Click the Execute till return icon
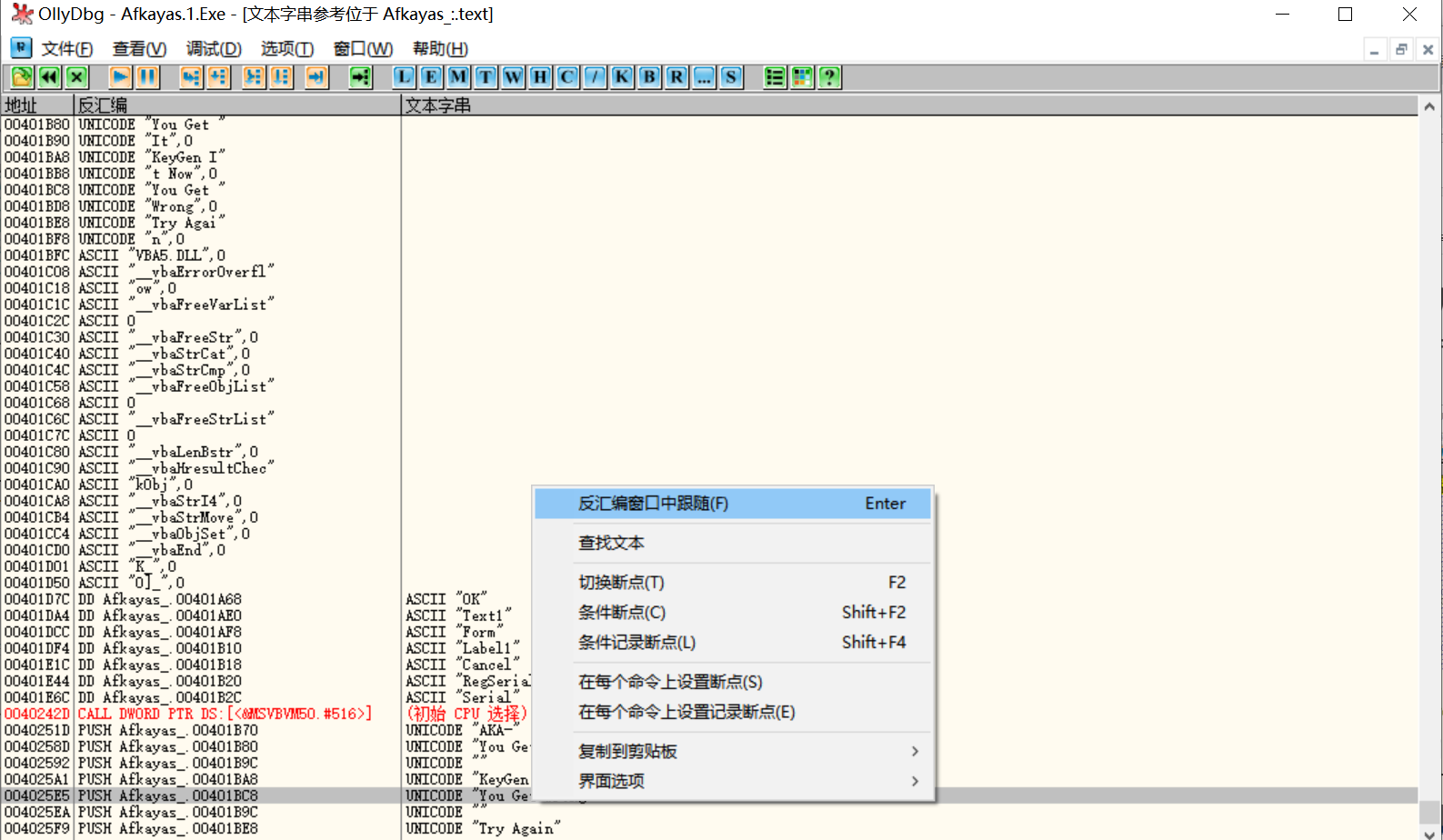This screenshot has height=840, width=1443. pyautogui.click(x=316, y=77)
